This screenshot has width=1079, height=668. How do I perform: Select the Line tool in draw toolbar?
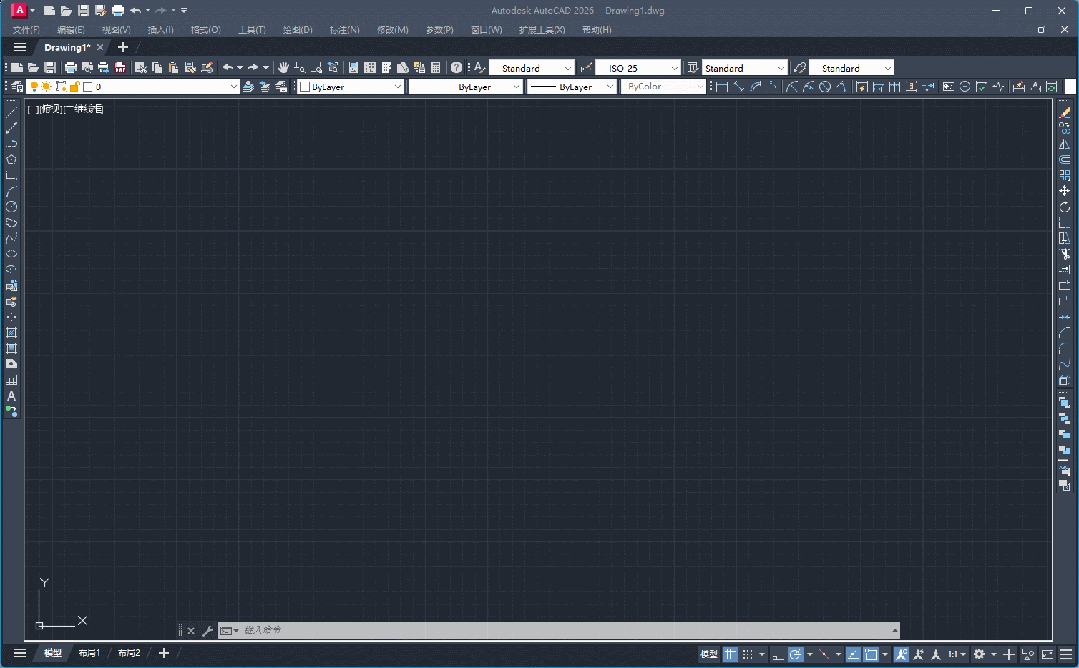coord(12,111)
